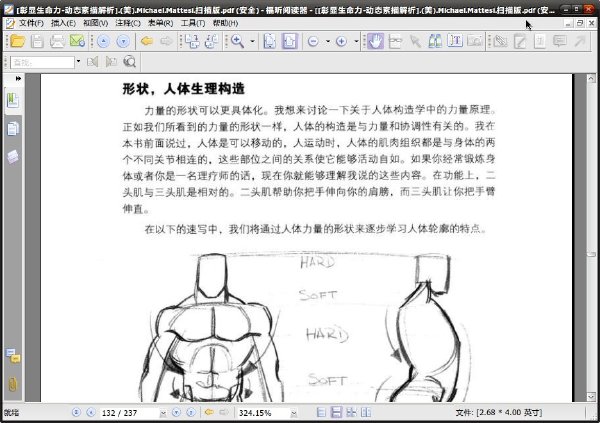Open the 表单(R) menu

click(x=160, y=23)
